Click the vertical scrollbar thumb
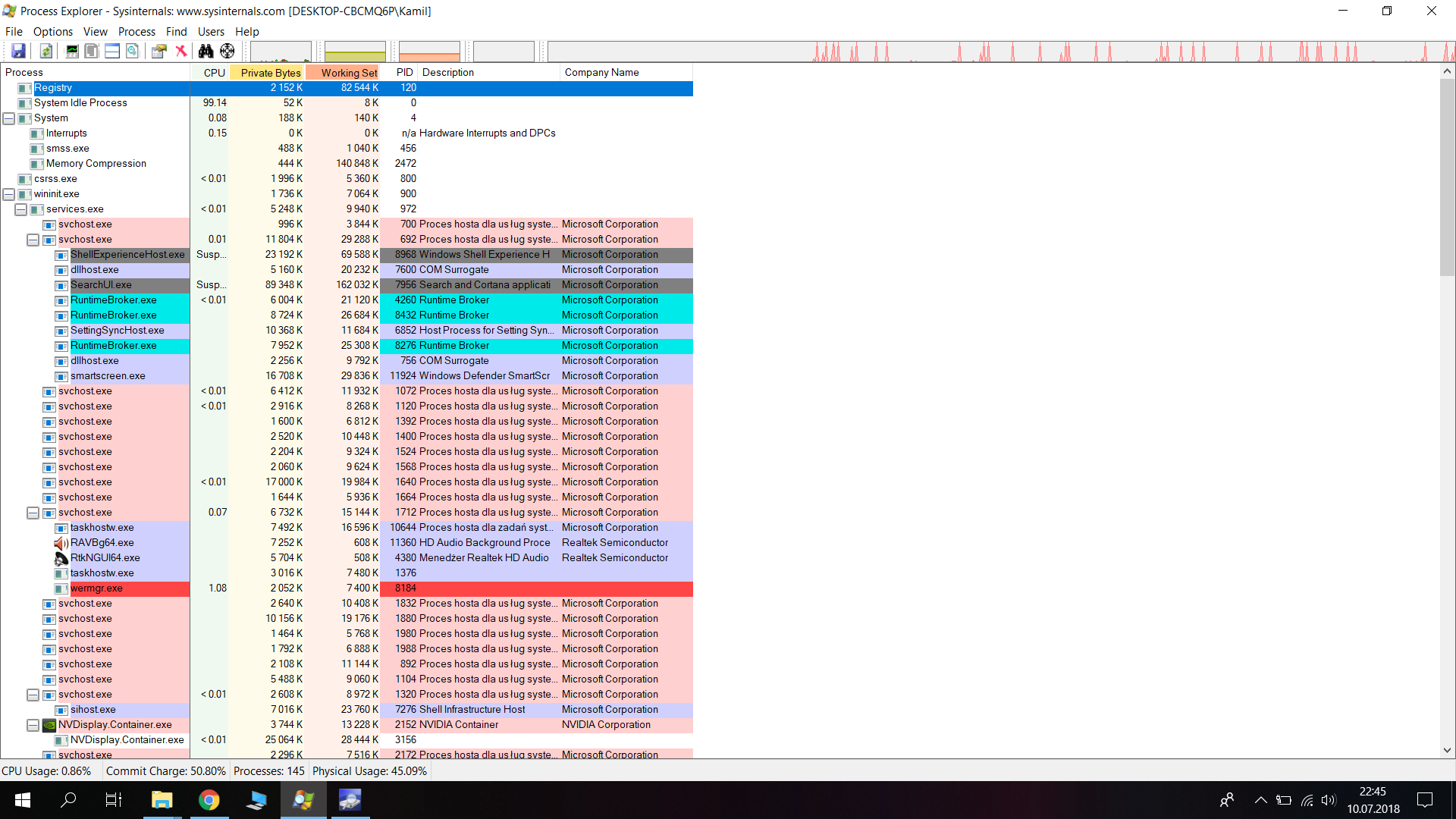 click(x=1447, y=178)
